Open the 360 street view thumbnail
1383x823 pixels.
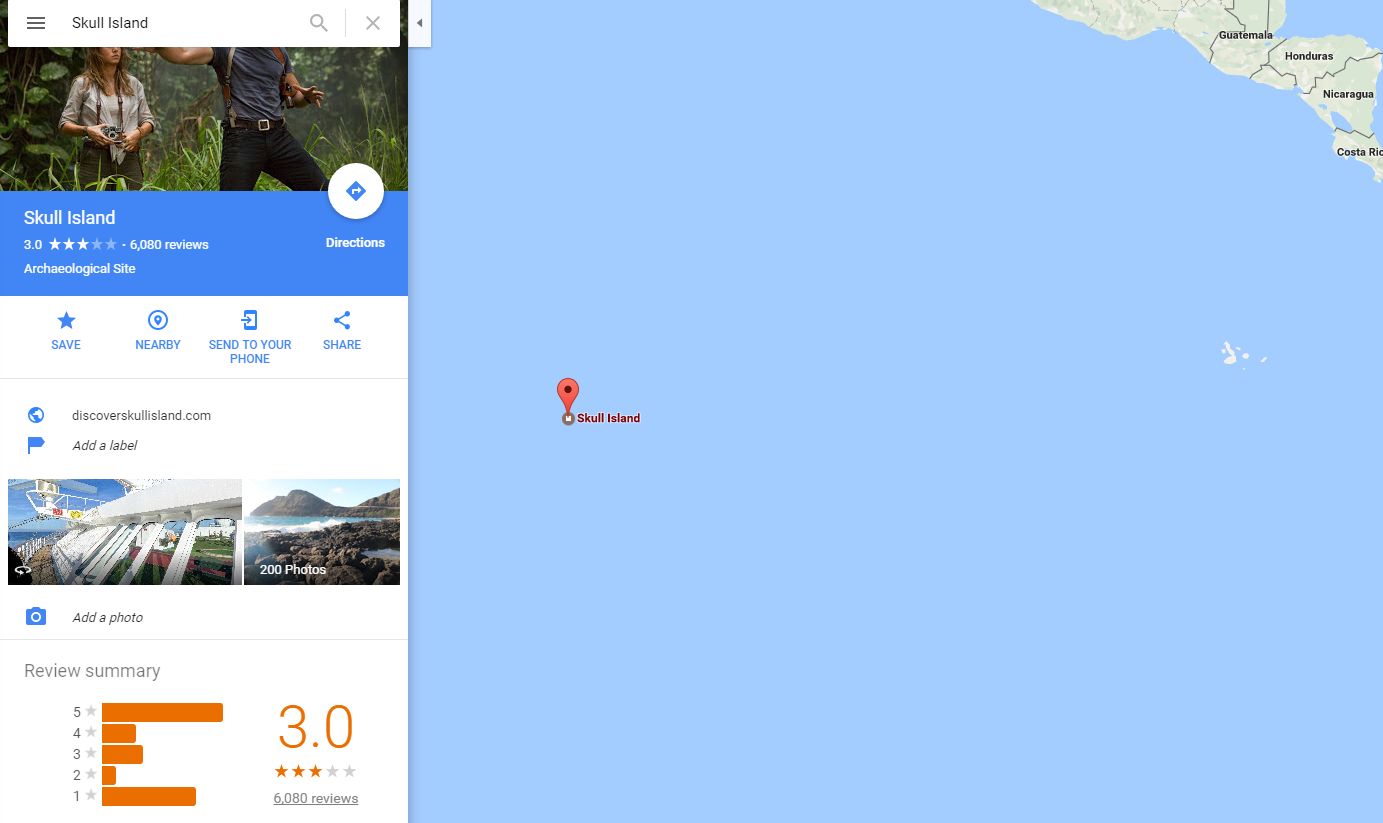click(125, 532)
